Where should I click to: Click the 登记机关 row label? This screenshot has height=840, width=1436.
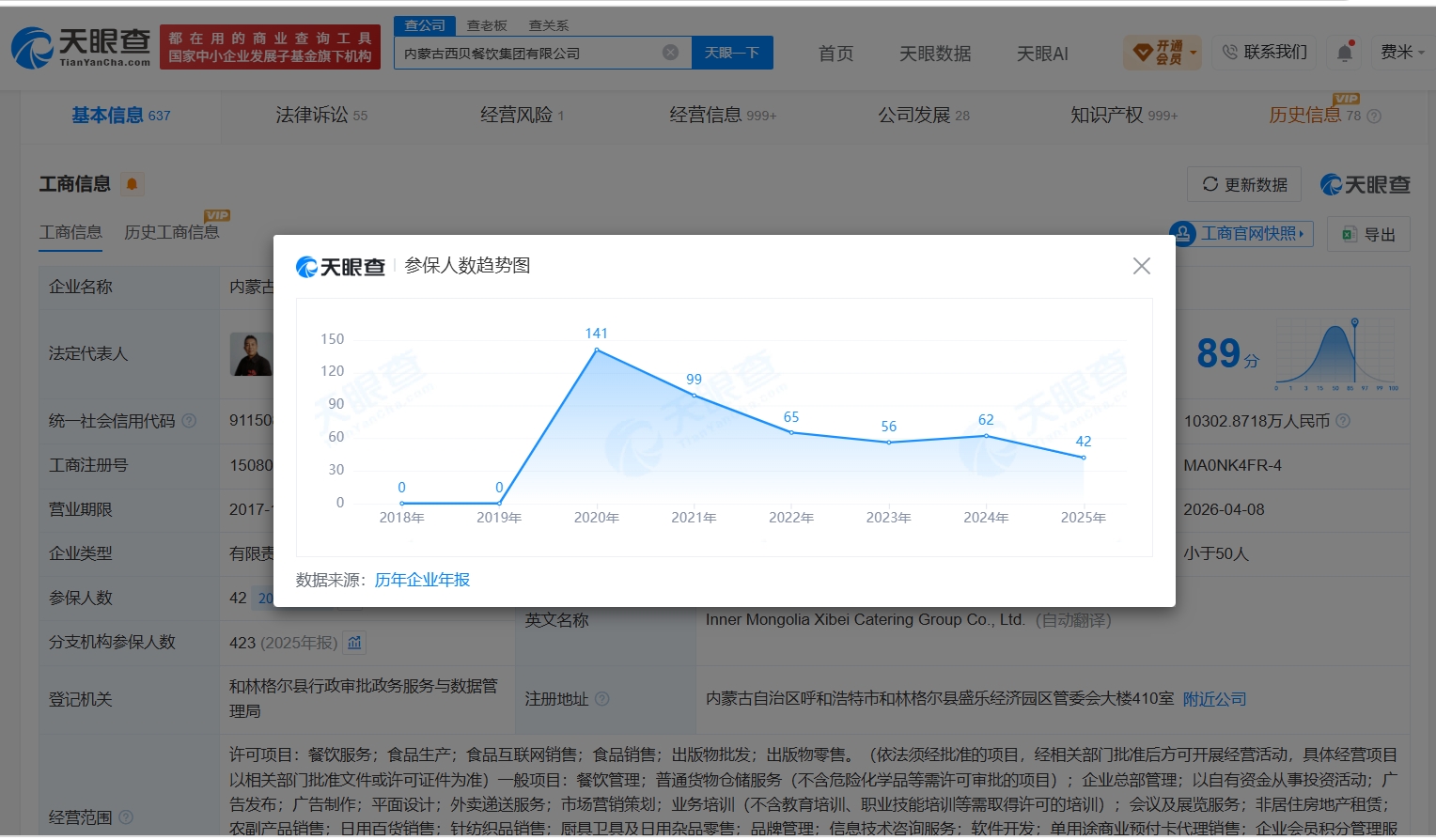81,699
